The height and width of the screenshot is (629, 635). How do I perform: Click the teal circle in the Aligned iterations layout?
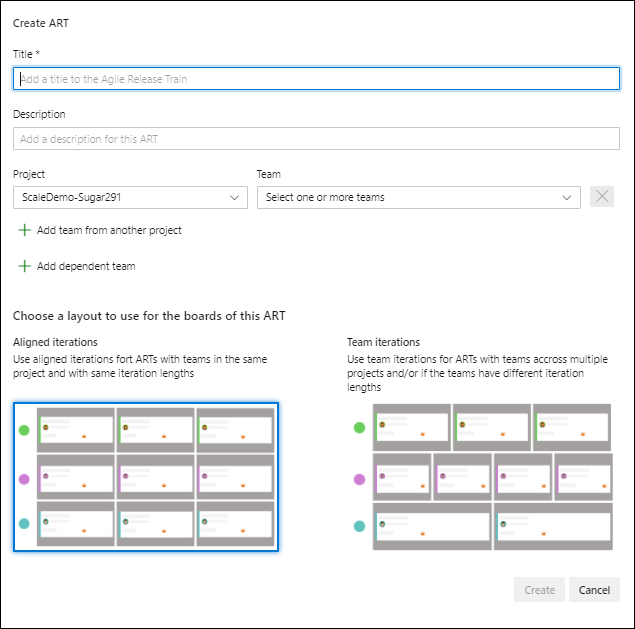(24, 524)
